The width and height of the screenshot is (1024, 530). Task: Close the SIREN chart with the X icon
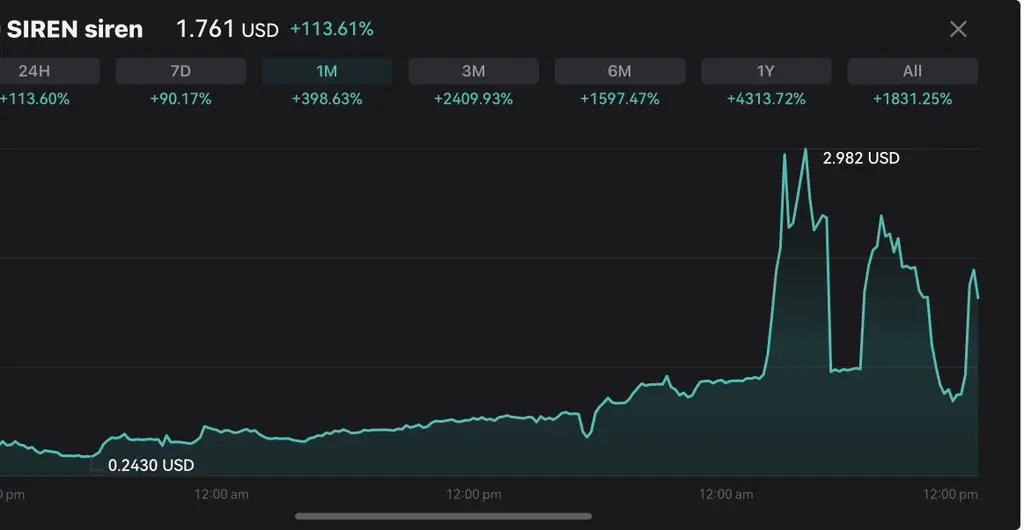pos(958,29)
